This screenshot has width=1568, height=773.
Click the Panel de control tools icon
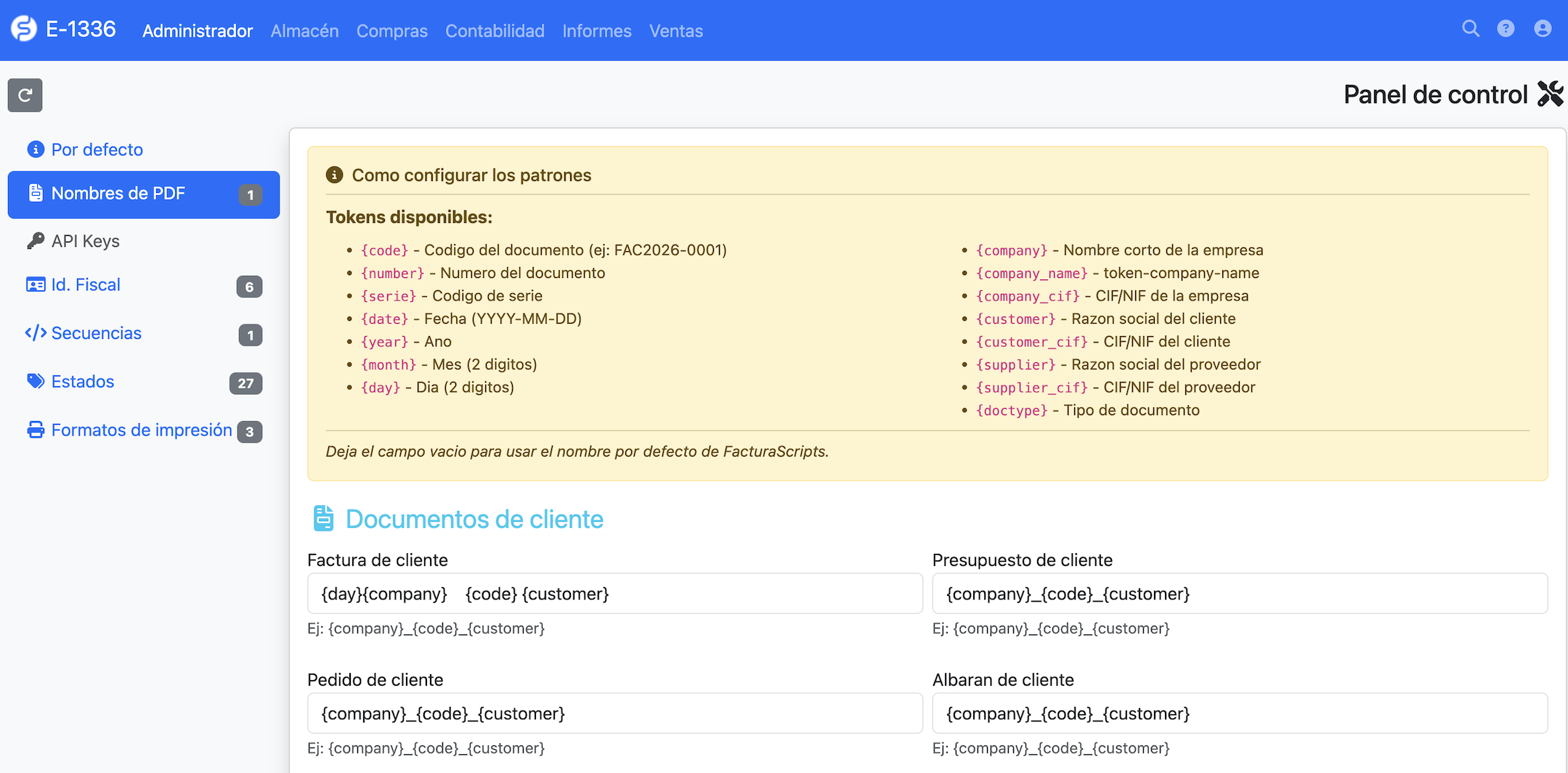1550,94
